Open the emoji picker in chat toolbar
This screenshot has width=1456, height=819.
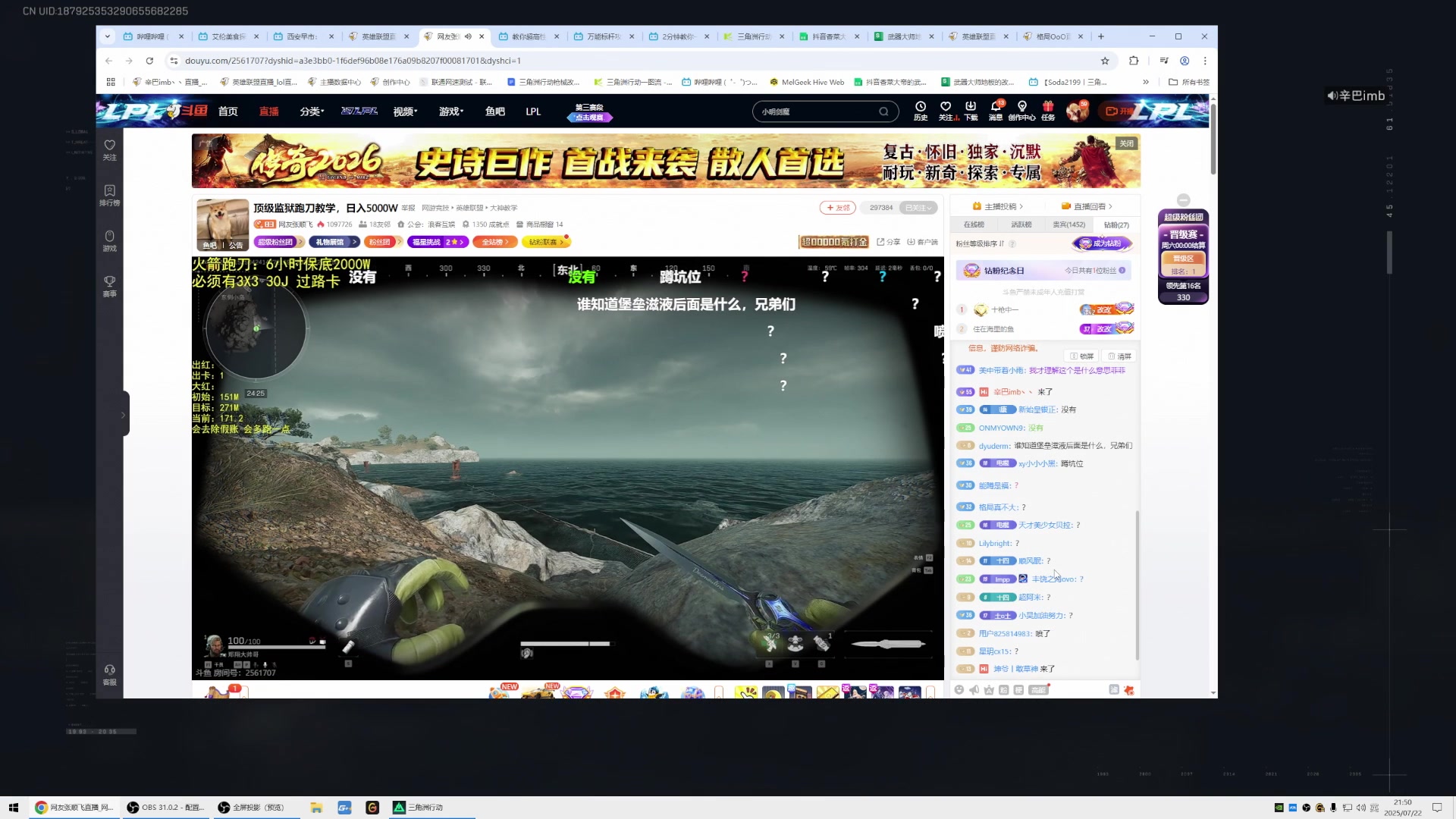[x=959, y=689]
